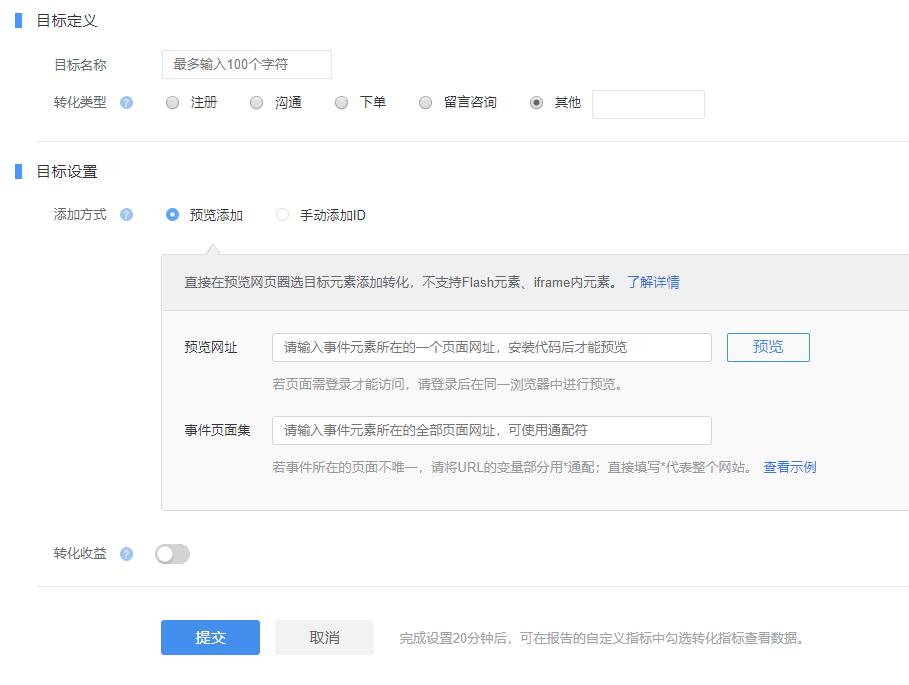Choose the 下单 conversion type option
909x685 pixels.
point(341,103)
